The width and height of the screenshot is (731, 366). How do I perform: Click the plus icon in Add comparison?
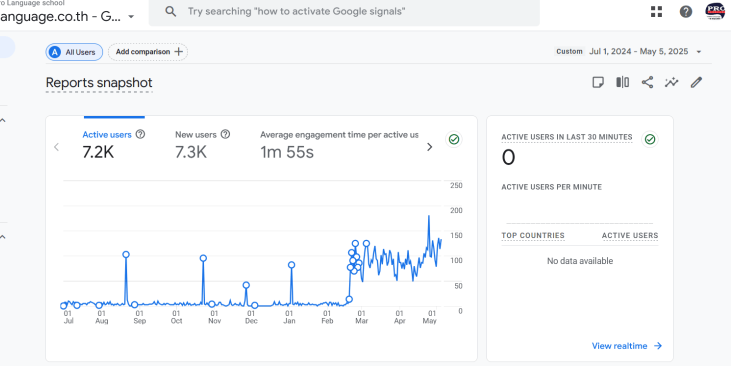tap(178, 52)
